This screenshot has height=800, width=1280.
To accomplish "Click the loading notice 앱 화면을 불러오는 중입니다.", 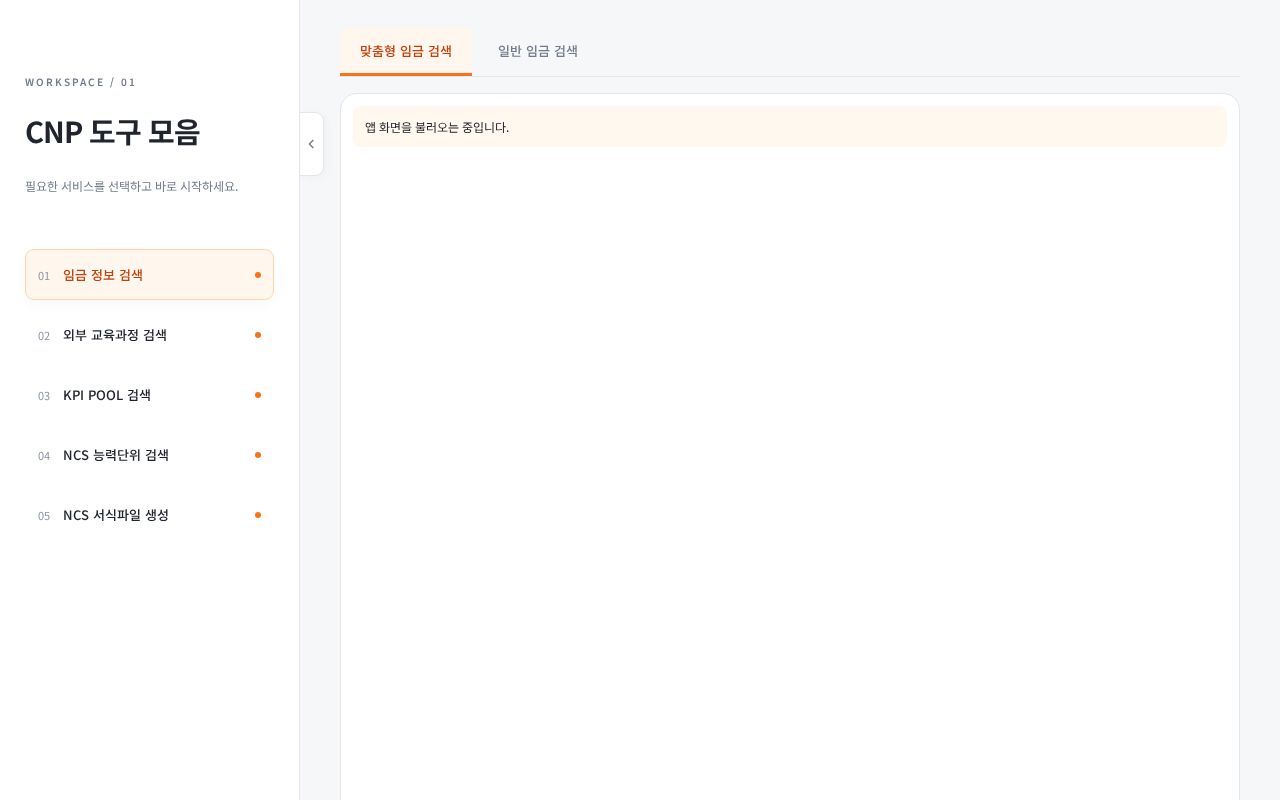I will (790, 127).
